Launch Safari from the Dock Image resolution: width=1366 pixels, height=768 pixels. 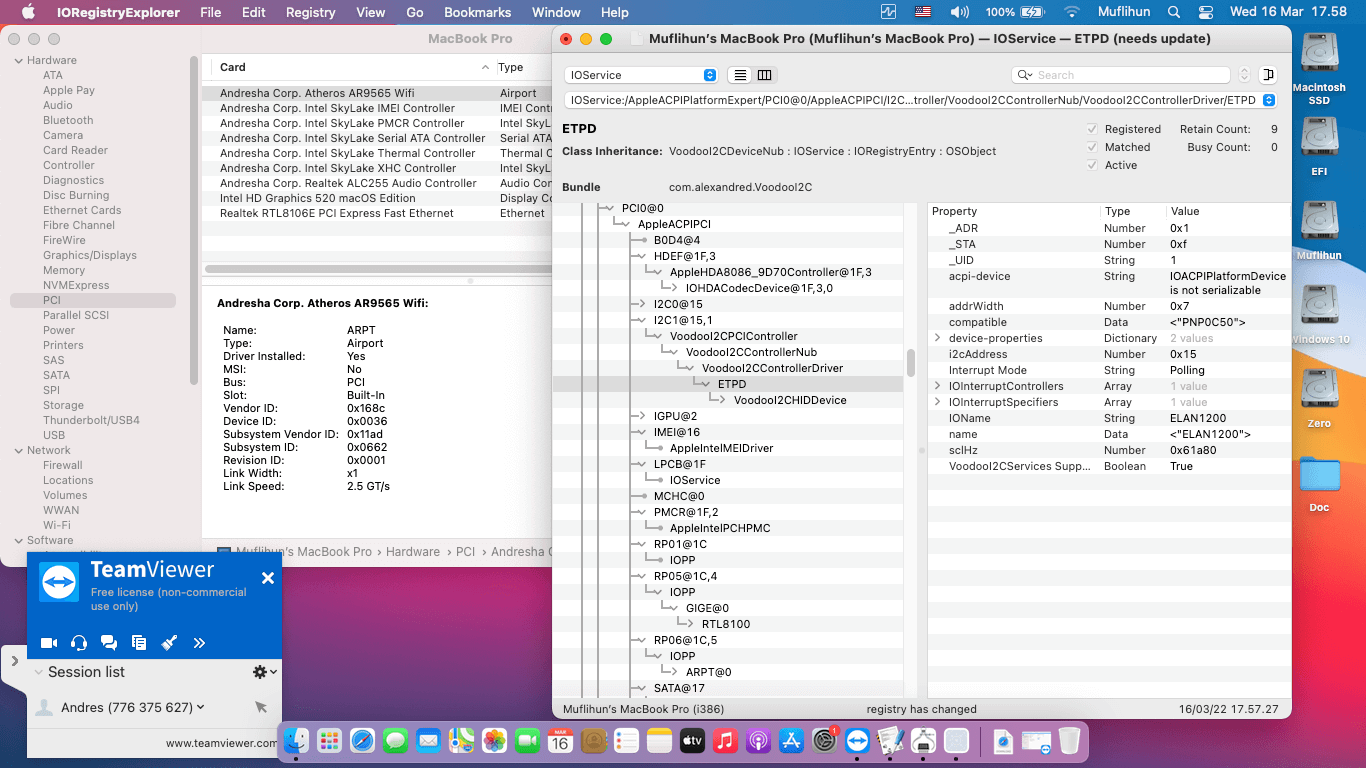tap(362, 741)
